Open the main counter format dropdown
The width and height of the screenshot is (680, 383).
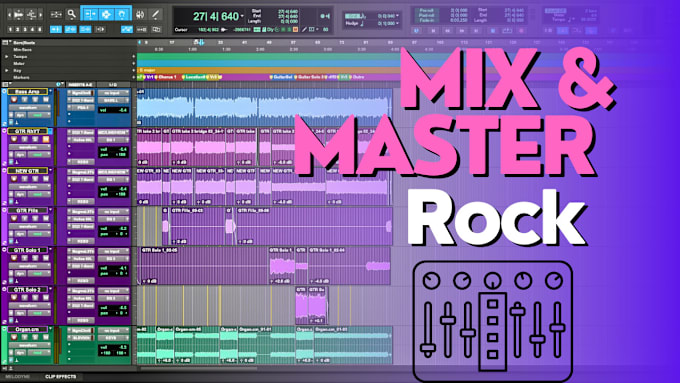[242, 17]
